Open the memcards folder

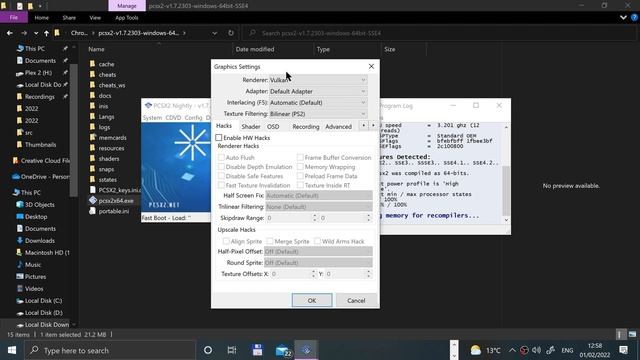click(x=112, y=138)
